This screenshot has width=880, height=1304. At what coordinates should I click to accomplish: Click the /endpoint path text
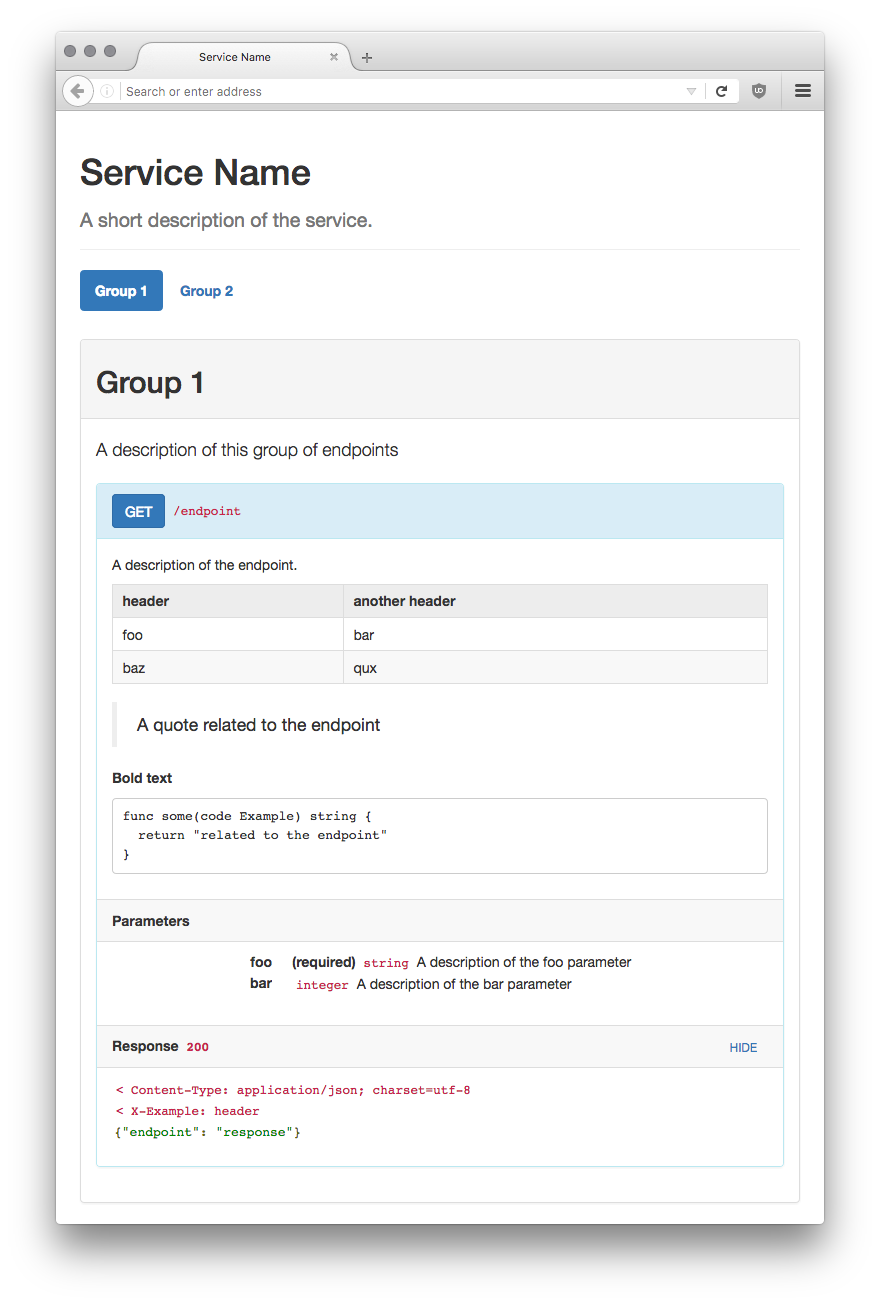pos(207,511)
